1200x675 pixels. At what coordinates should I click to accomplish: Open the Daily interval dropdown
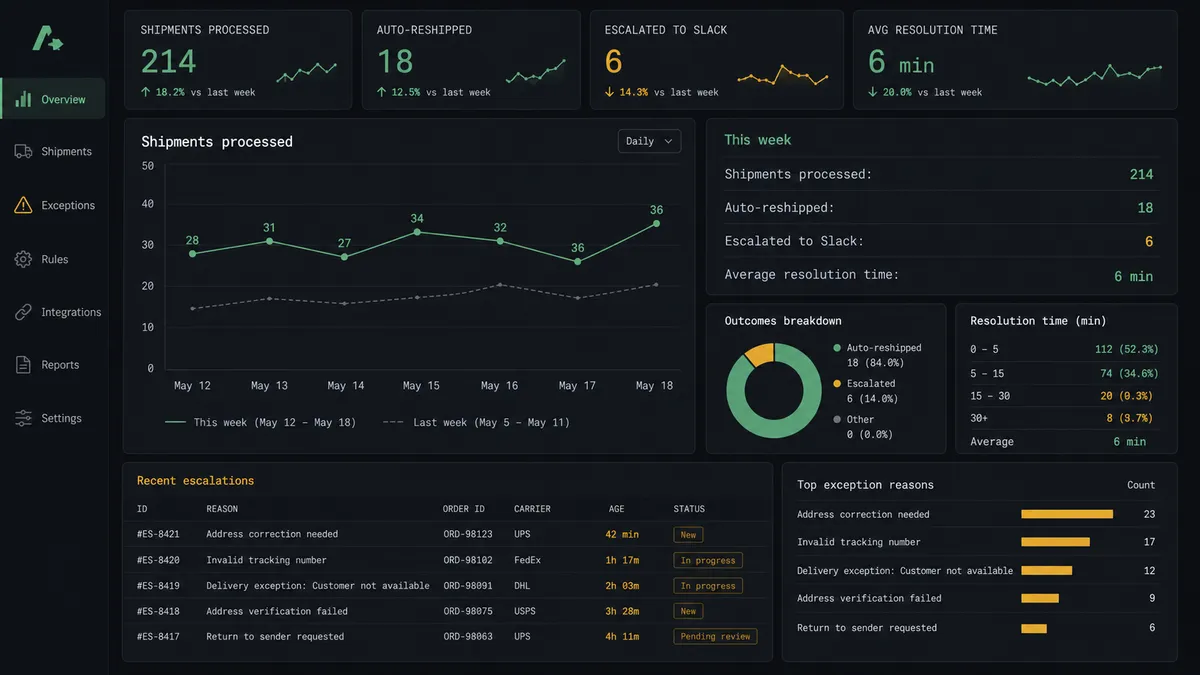pos(649,141)
